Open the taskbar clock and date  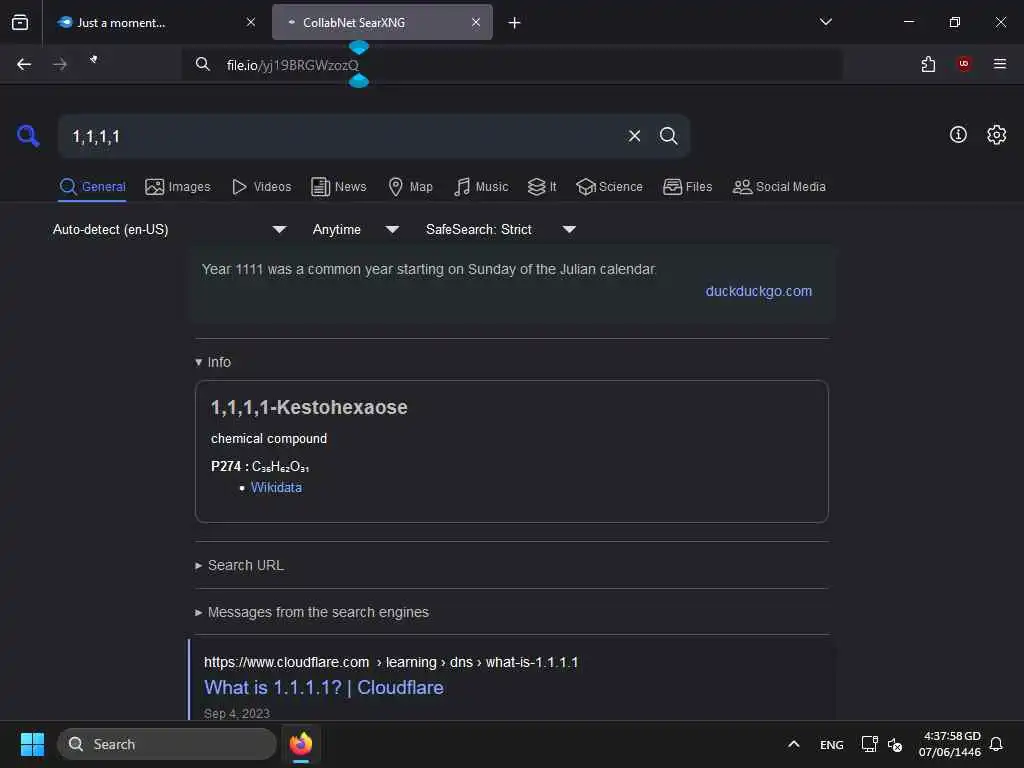click(x=950, y=744)
